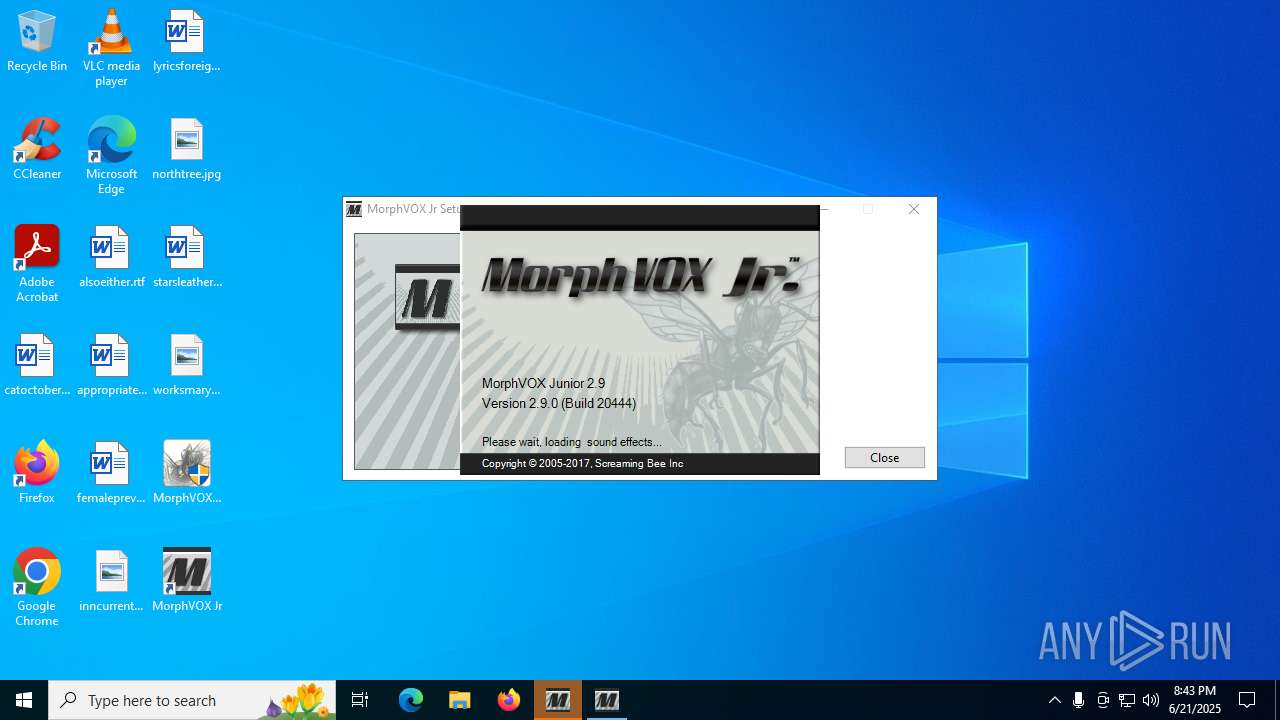Show hidden system tray icons
The width and height of the screenshot is (1280, 720).
tap(1054, 700)
